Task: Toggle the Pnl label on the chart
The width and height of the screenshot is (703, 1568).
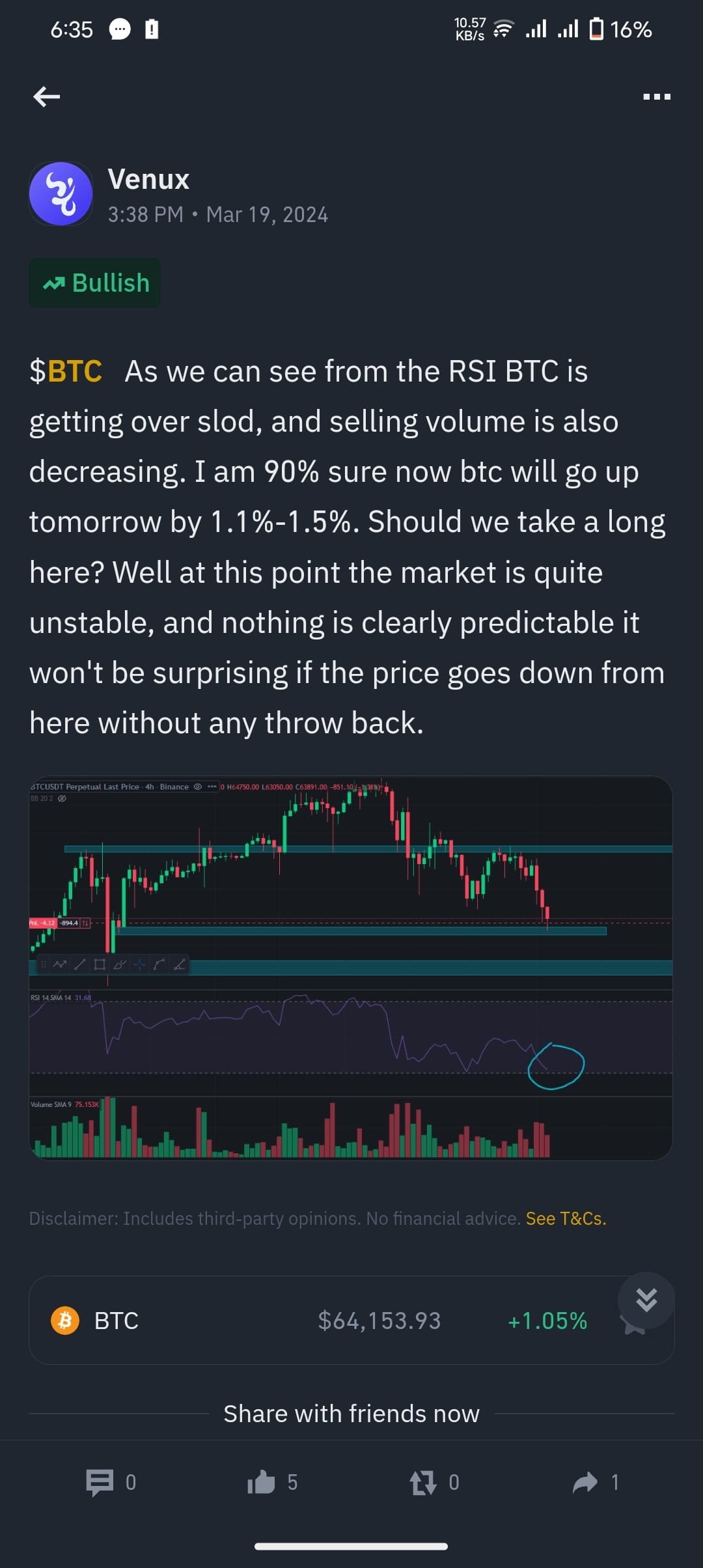Action: tap(41, 922)
